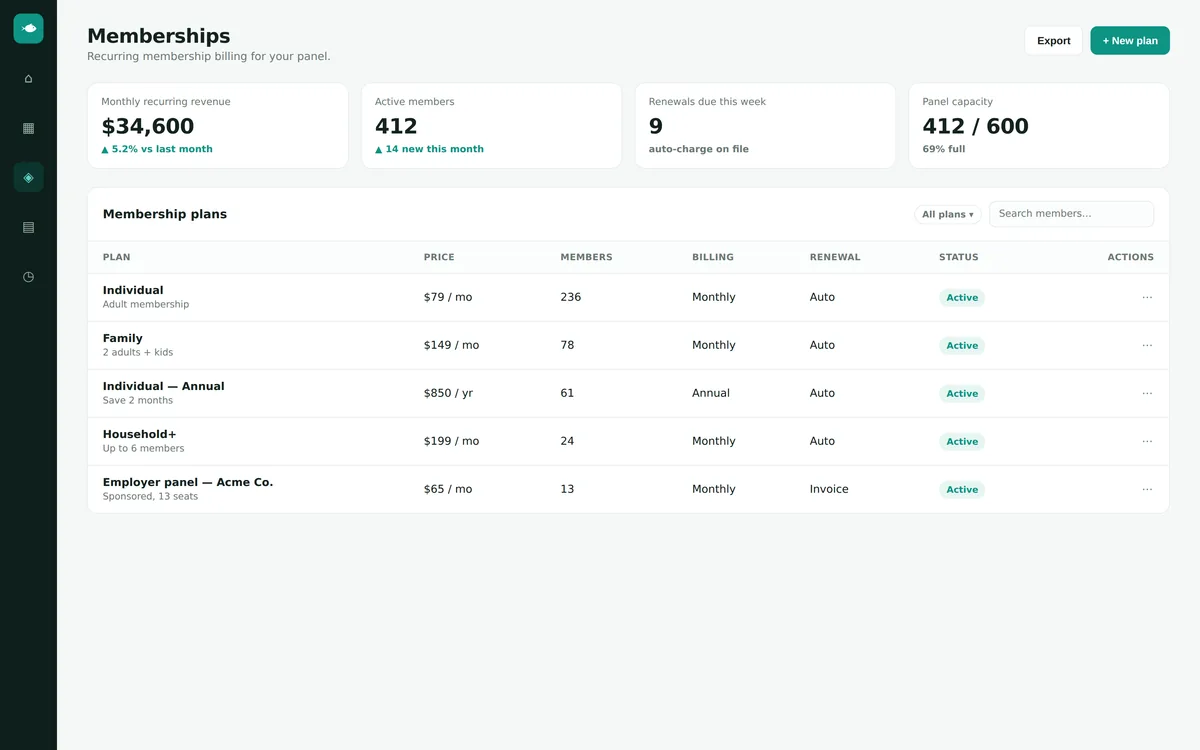Sort by the MEMBERS column header

pos(586,257)
